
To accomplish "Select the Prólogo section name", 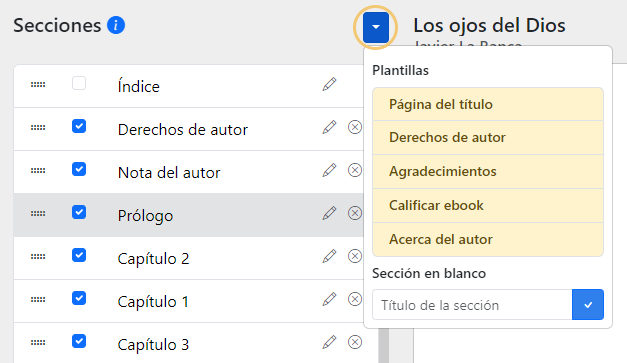I will (145, 216).
